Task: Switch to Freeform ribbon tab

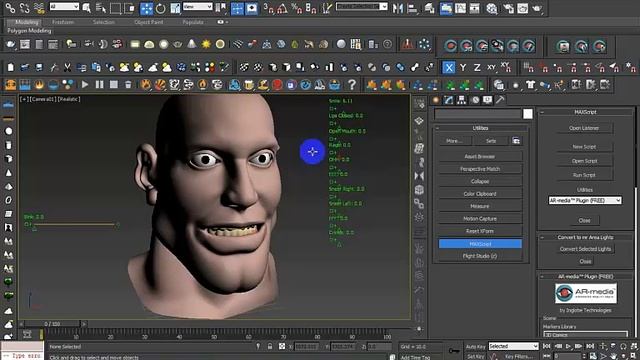Action: pyautogui.click(x=63, y=22)
